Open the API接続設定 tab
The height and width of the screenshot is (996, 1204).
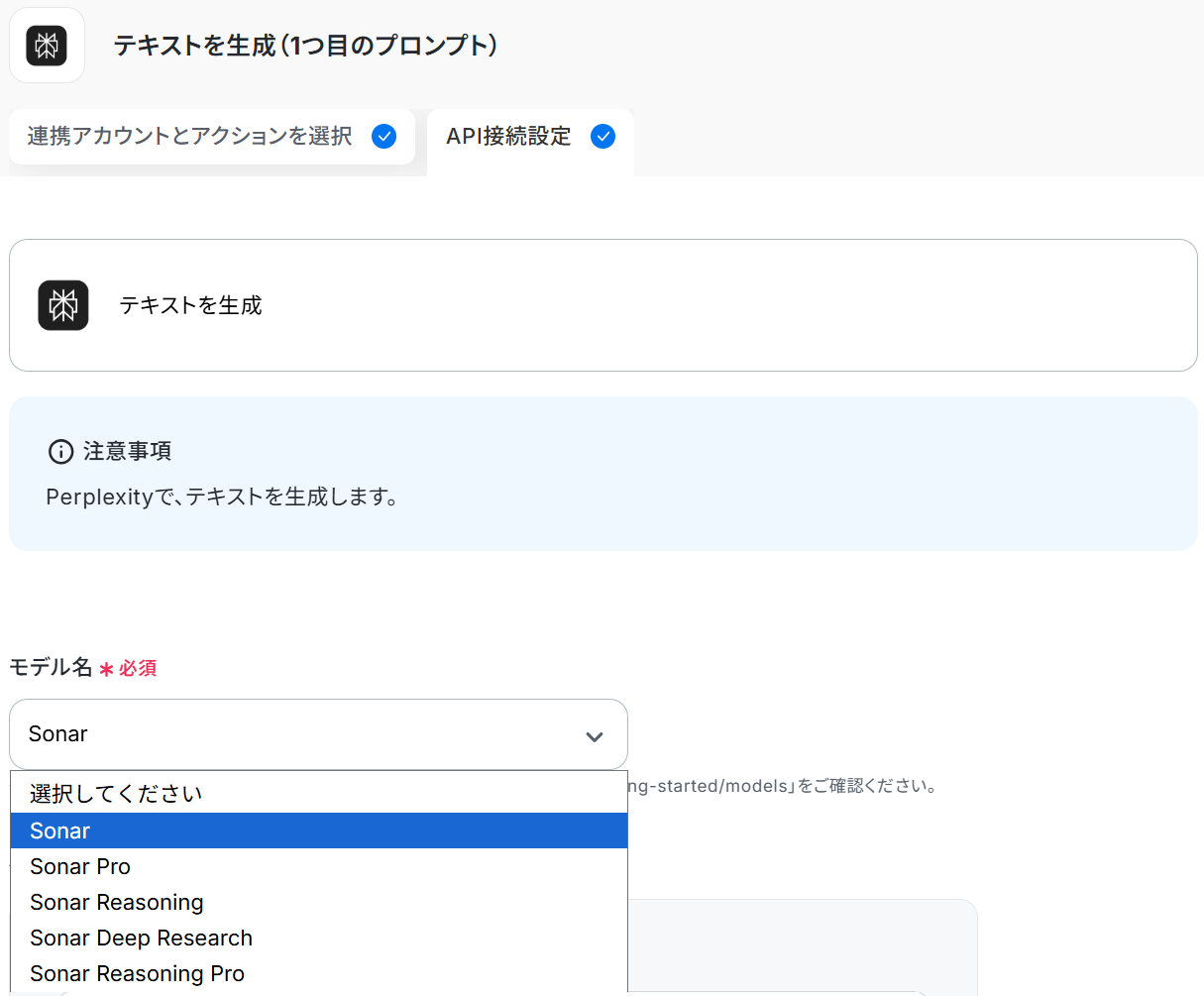tap(508, 137)
